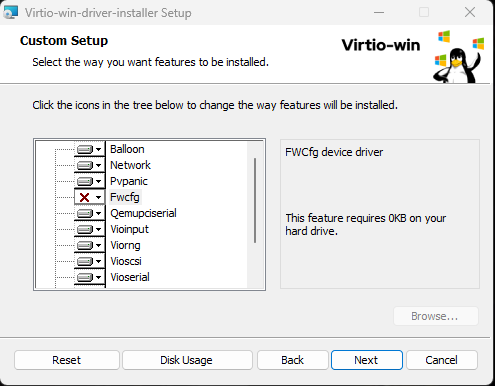Open the dropdown arrow beside Vioserial

point(98,277)
